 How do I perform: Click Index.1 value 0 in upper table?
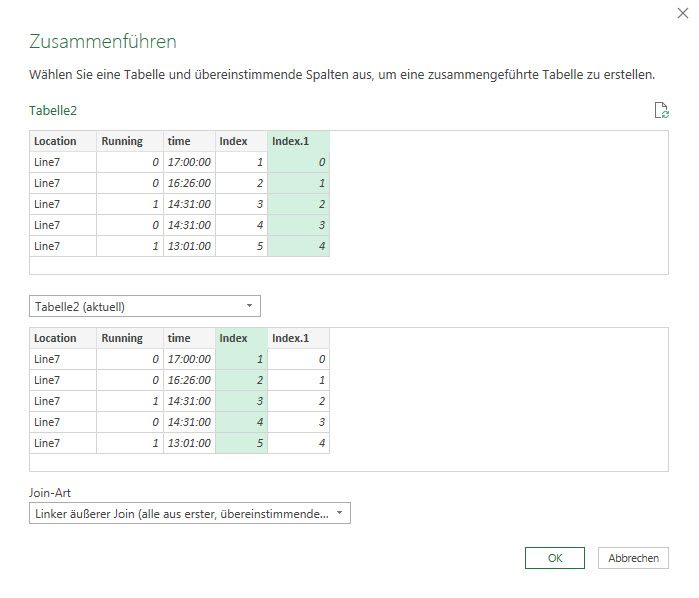(298, 162)
